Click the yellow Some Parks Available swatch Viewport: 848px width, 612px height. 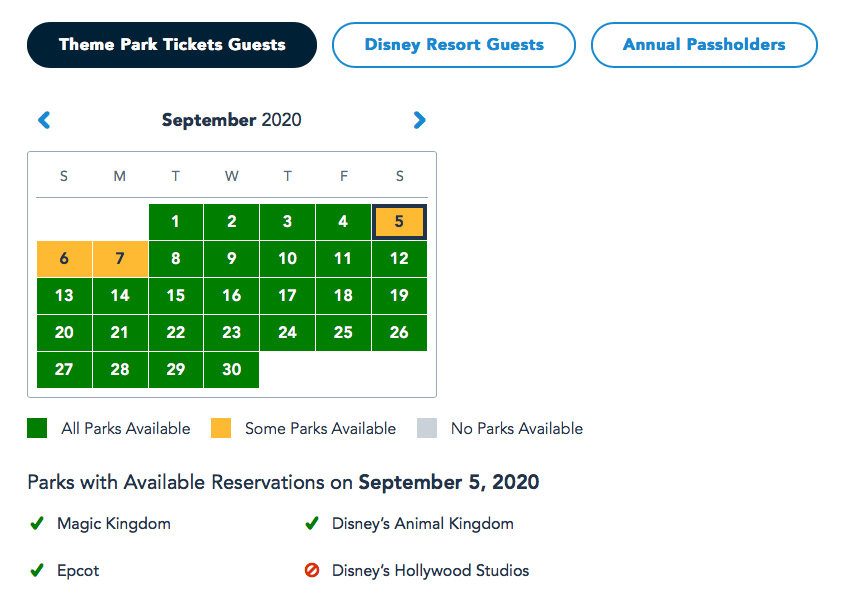[221, 428]
